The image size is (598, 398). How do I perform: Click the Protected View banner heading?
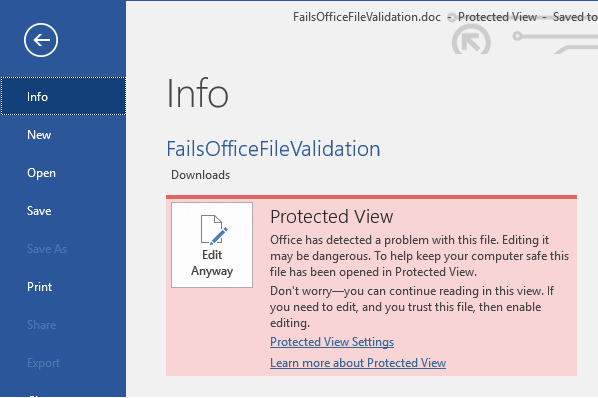331,217
